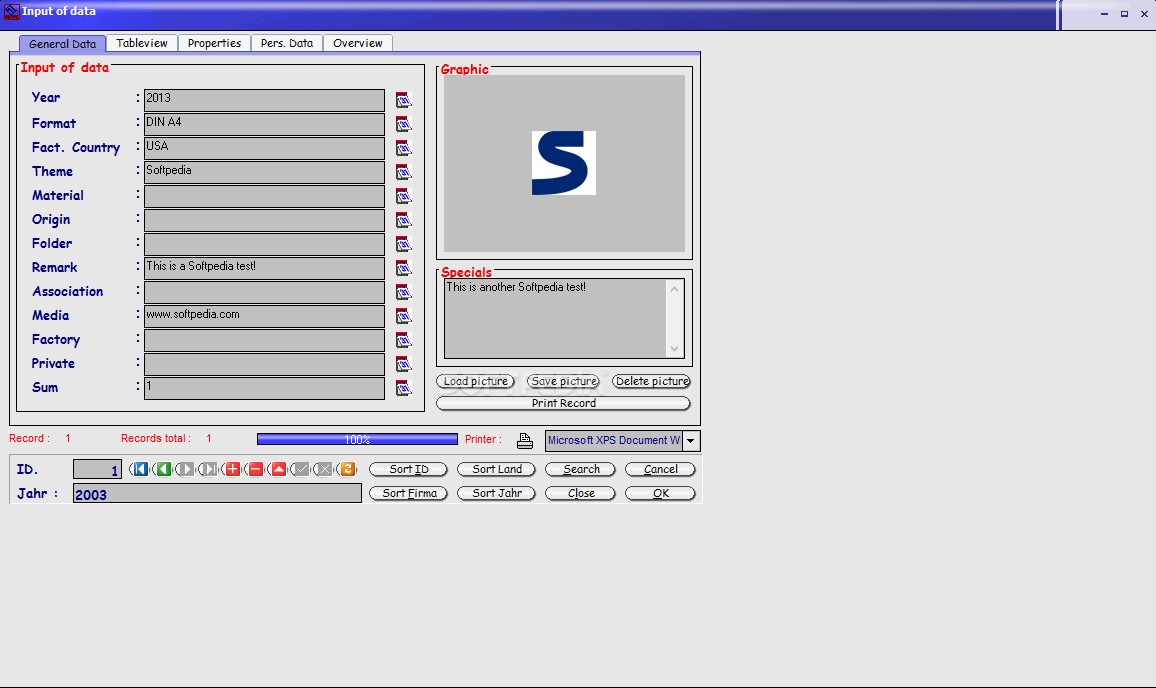Click the Search button
Image resolution: width=1156 pixels, height=688 pixels.
pyautogui.click(x=581, y=469)
